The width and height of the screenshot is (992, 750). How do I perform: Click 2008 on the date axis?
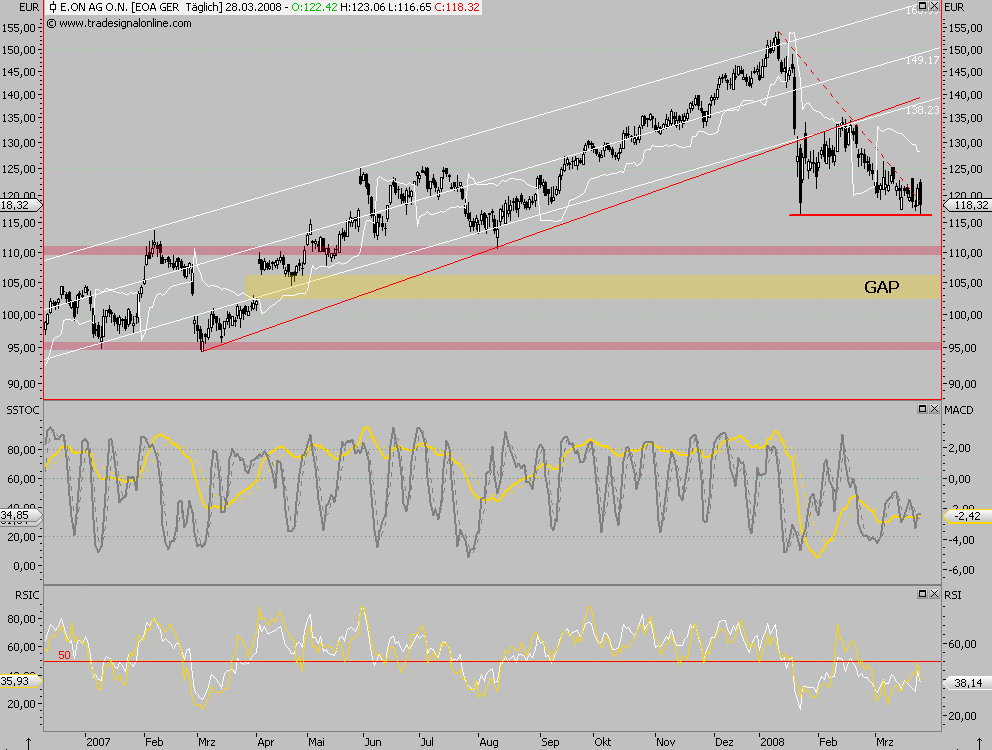pos(770,741)
